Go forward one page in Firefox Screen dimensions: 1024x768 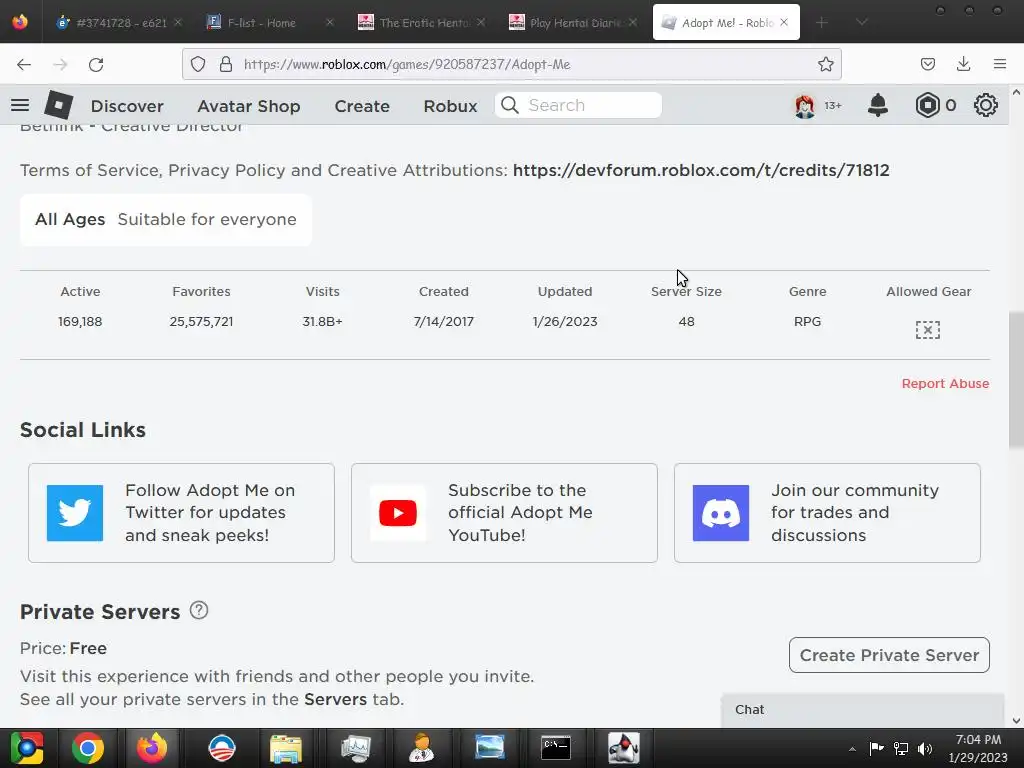(x=60, y=64)
